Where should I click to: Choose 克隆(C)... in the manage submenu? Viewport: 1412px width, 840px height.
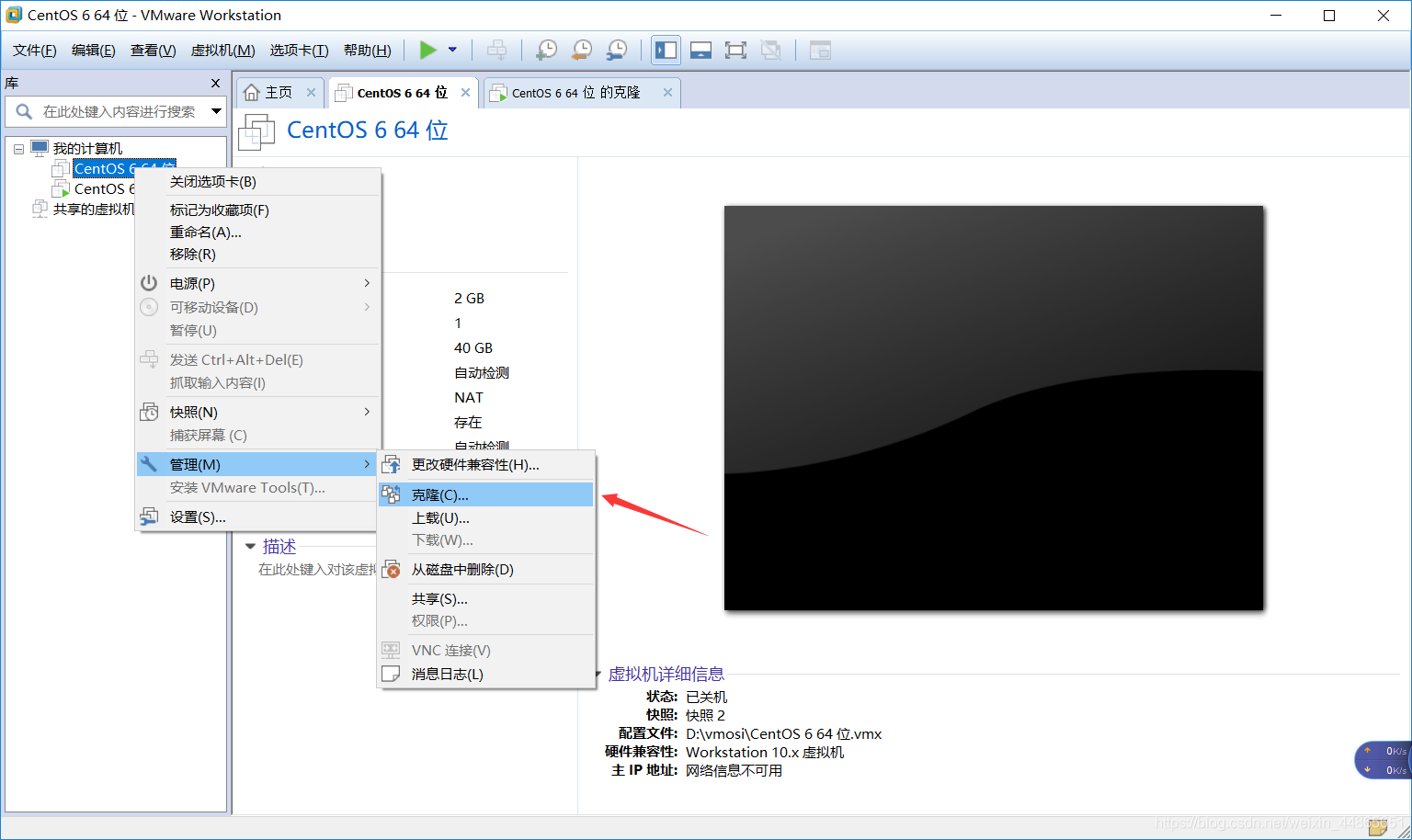(486, 494)
